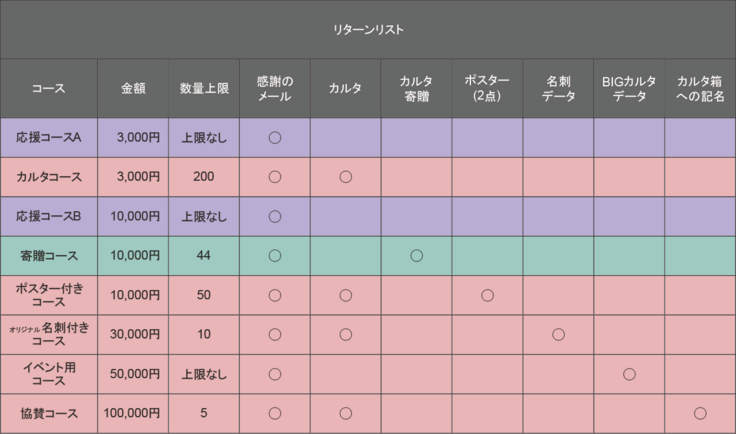
Task: Click the poster circle in ポスター付きコース row
Action: point(487,295)
